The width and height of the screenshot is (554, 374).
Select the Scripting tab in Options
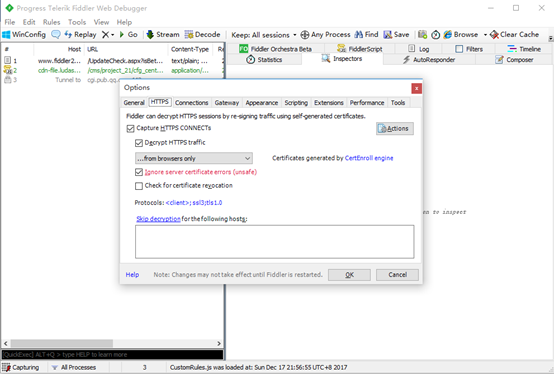(296, 102)
